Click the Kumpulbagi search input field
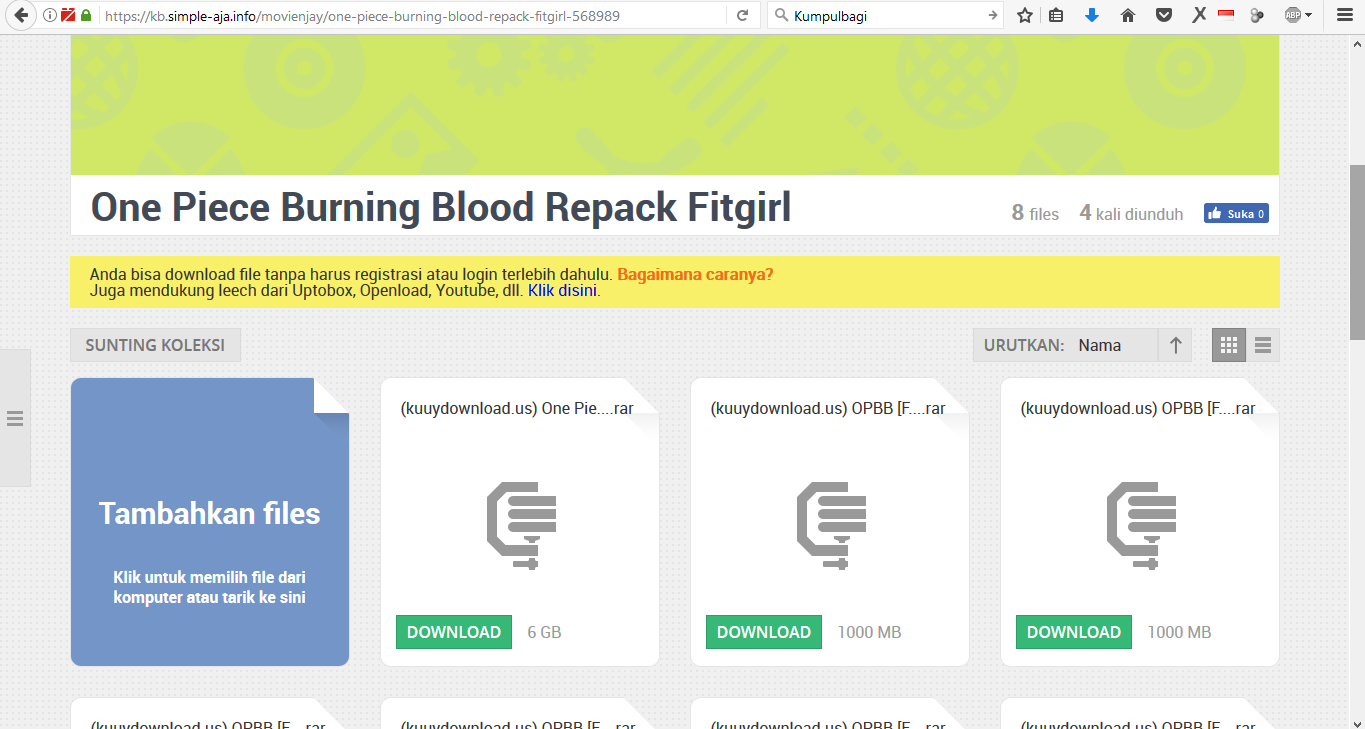The image size is (1365, 729). tap(886, 16)
